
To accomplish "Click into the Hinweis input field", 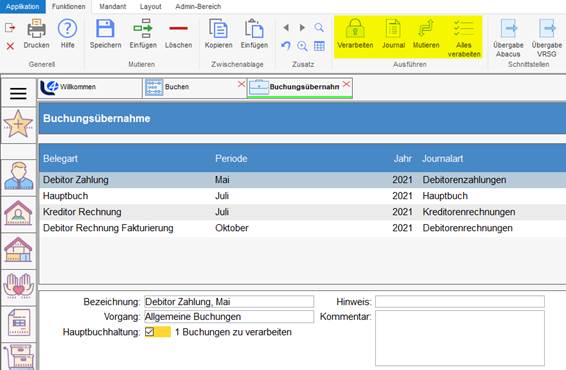I will [460, 301].
